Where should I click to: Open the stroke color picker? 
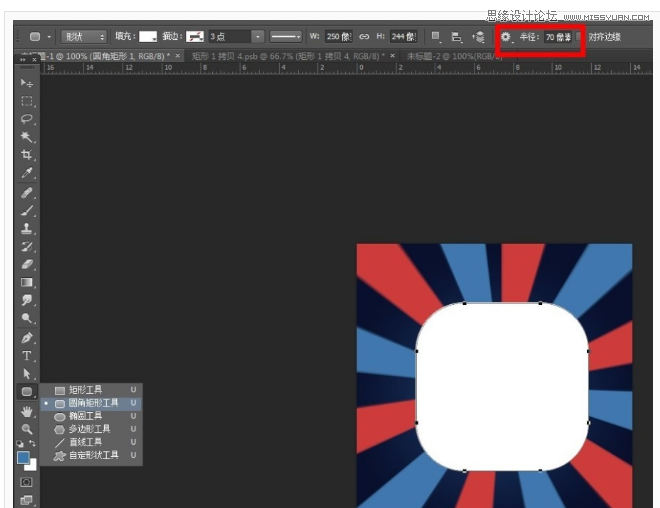click(195, 37)
